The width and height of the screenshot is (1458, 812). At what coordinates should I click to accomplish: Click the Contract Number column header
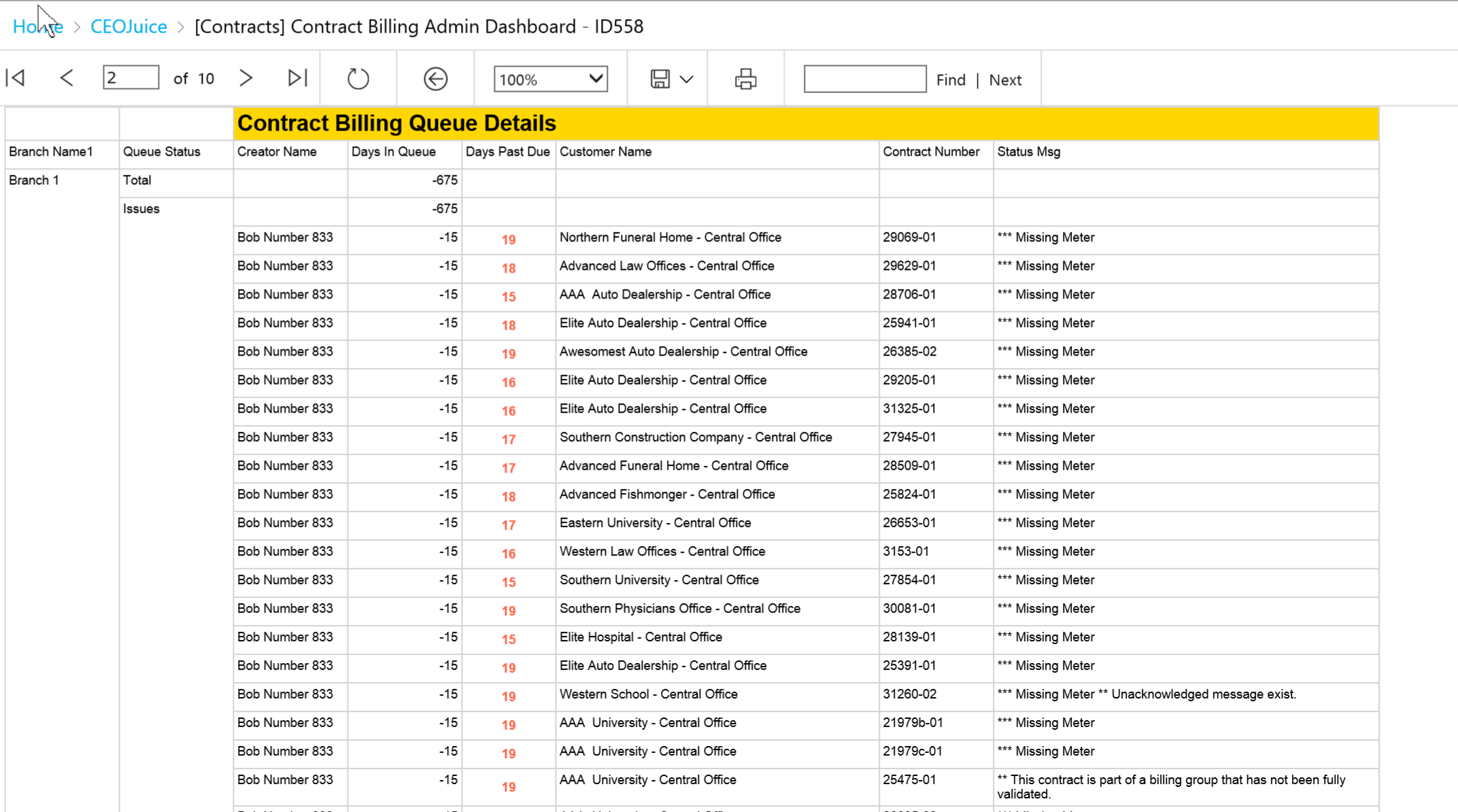(931, 152)
